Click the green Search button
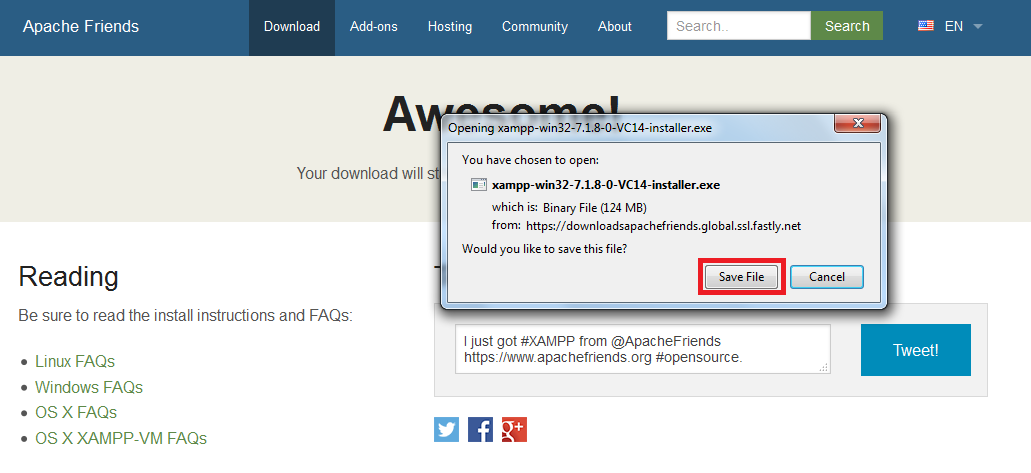This screenshot has height=473, width=1031. point(847,26)
